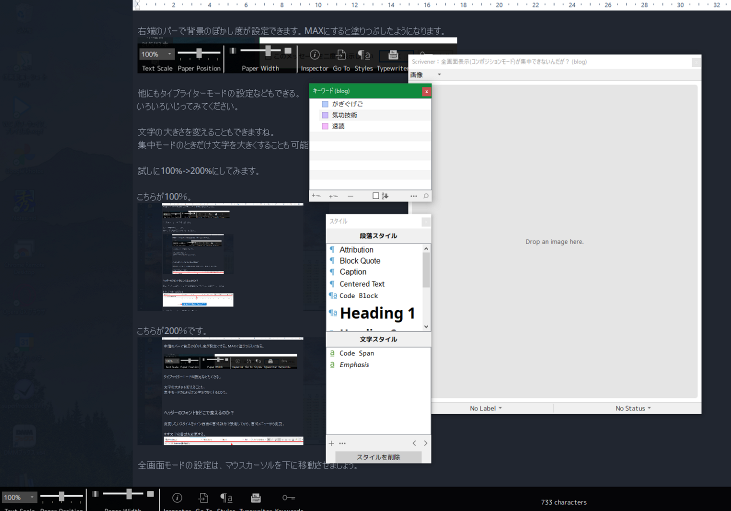Open the 画像 dropdown in the inspector window
The height and width of the screenshot is (511, 731).
point(425,75)
